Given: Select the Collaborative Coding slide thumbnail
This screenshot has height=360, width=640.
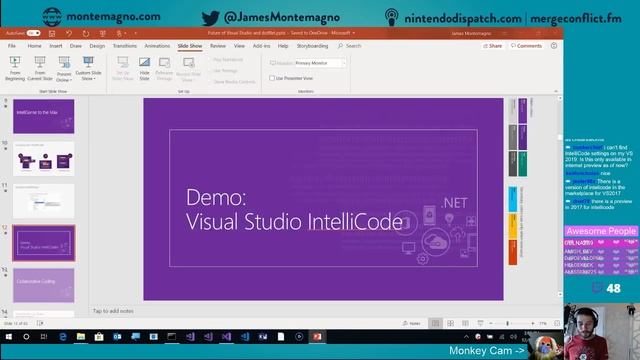Looking at the screenshot, I should coord(44,285).
